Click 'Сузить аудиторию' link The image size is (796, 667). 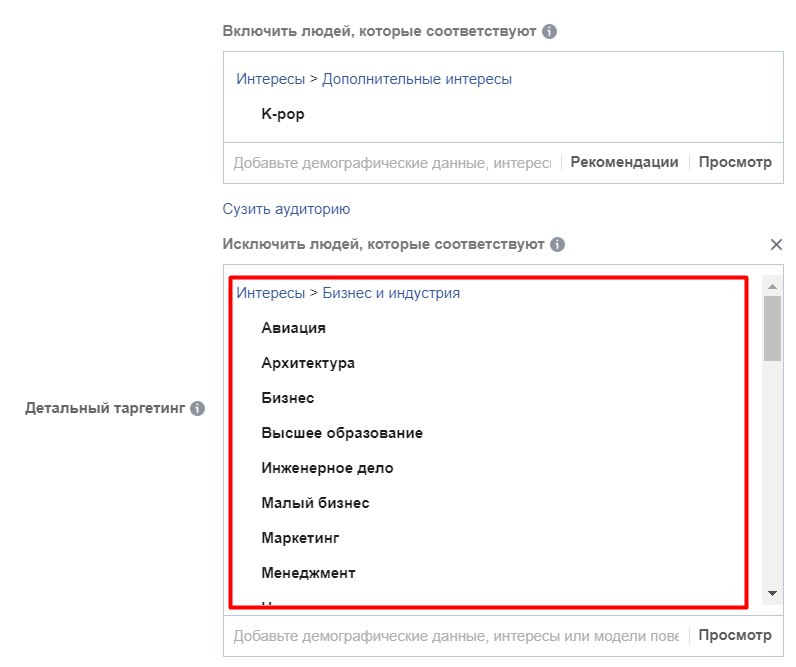tap(286, 209)
